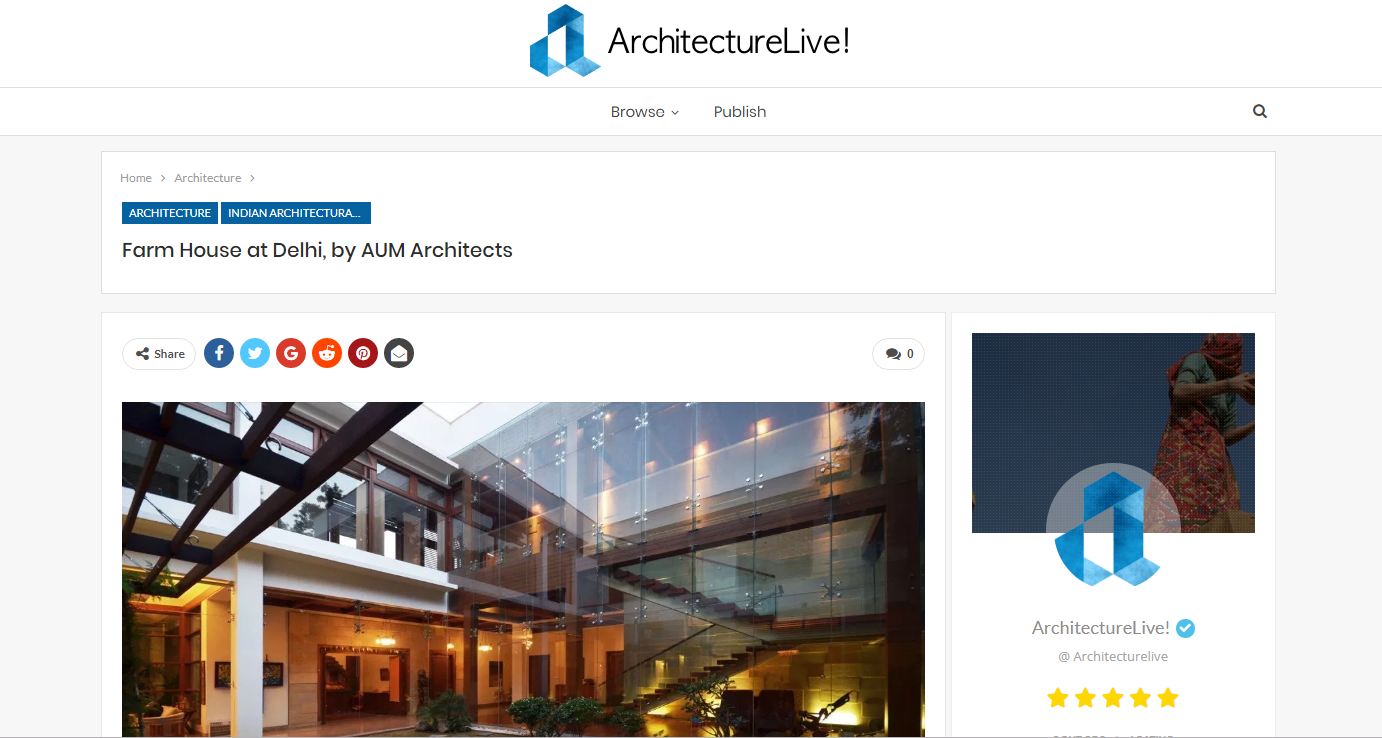Screen dimensions: 1382x738
Task: Share the article by email icon
Action: 399,353
